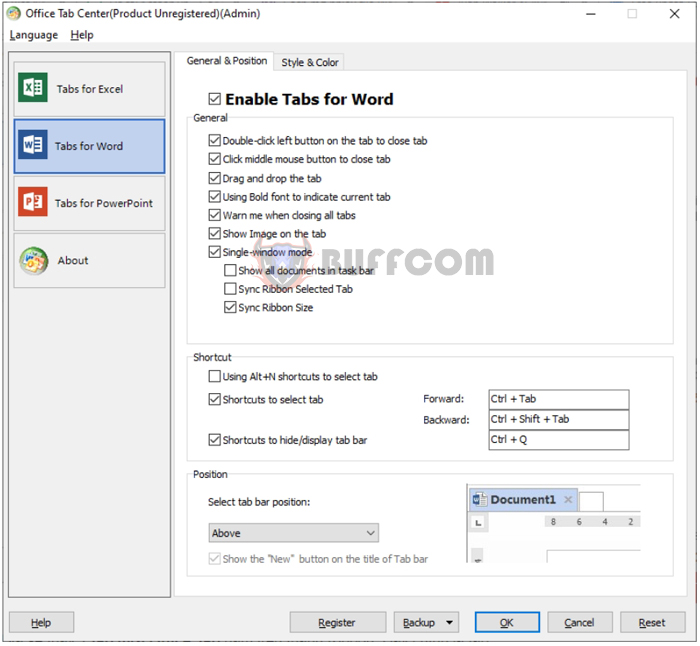Toggle Enable Tabs for Word checkbox
This screenshot has width=700, height=646.
pyautogui.click(x=215, y=99)
